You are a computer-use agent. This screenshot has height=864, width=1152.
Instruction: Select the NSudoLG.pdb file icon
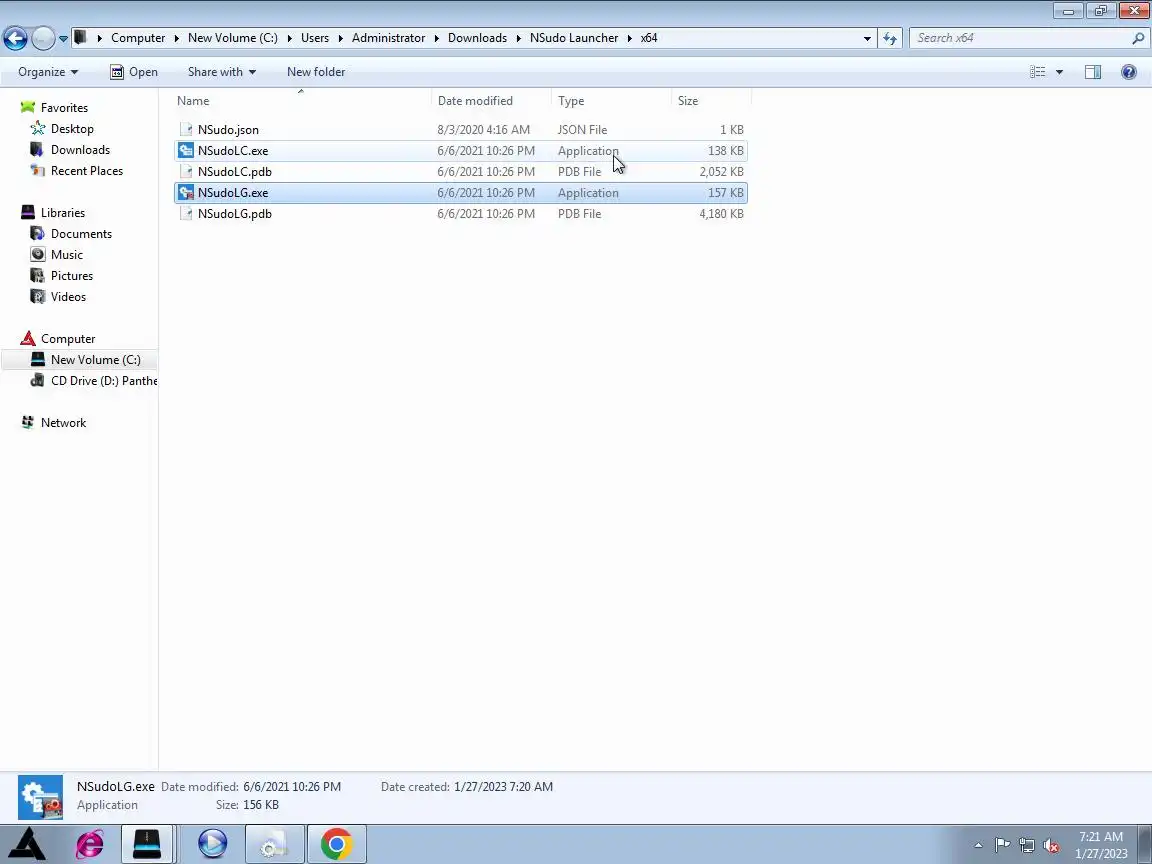click(186, 214)
